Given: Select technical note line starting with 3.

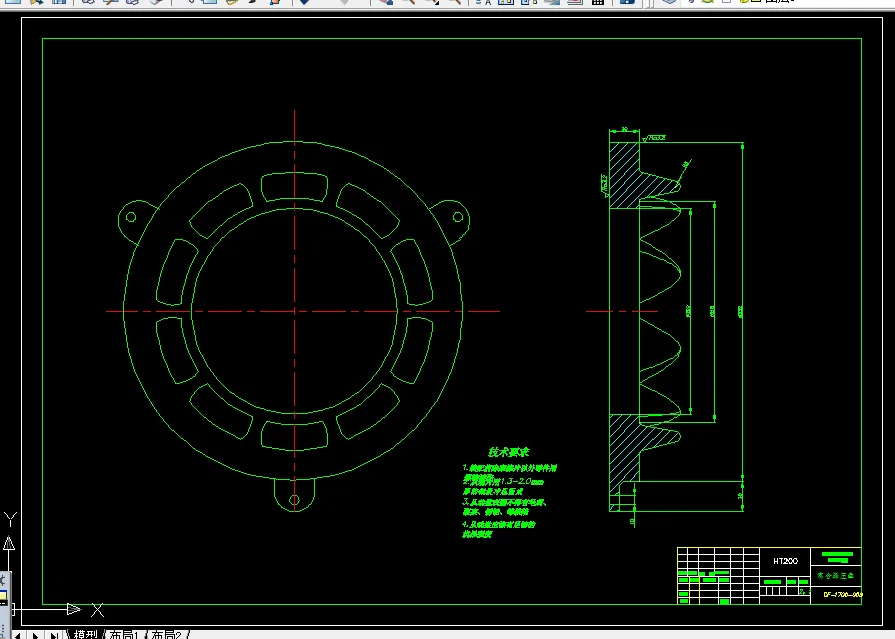Looking at the screenshot, I should point(505,503).
